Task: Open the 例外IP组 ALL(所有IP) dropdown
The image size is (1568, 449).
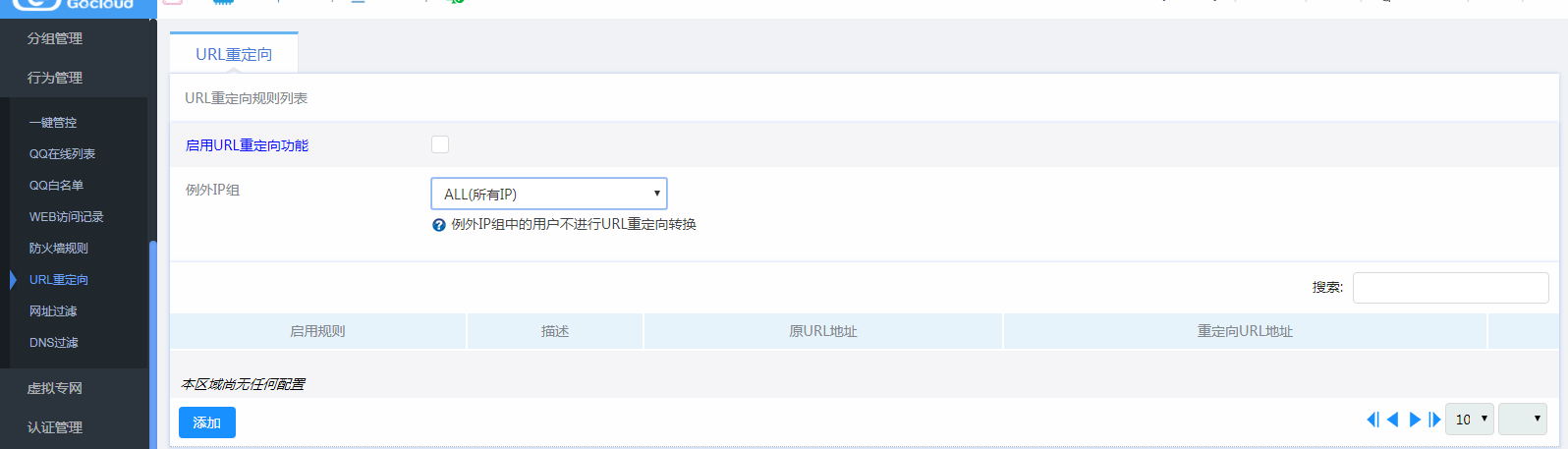Action: [x=549, y=194]
